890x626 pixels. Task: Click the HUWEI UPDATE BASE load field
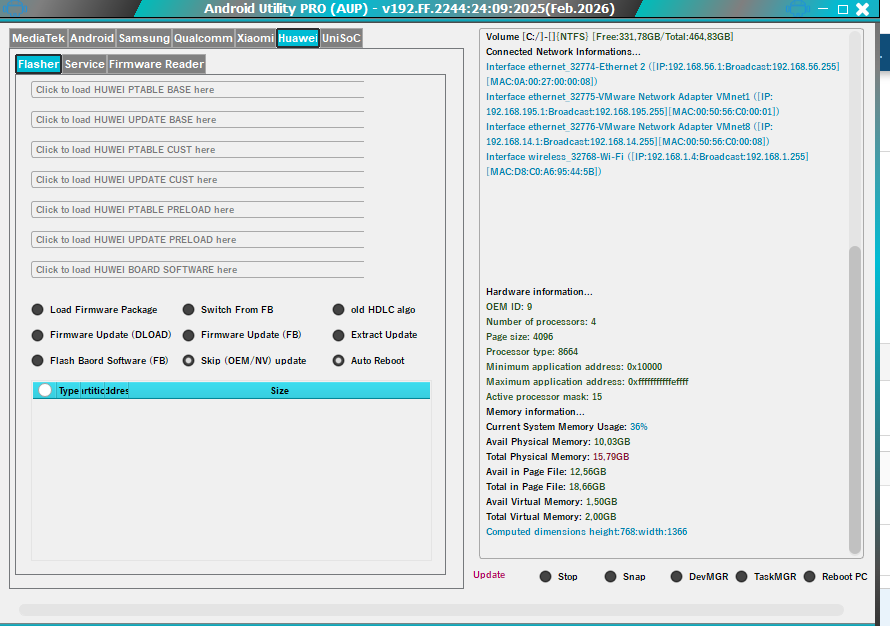coord(198,120)
